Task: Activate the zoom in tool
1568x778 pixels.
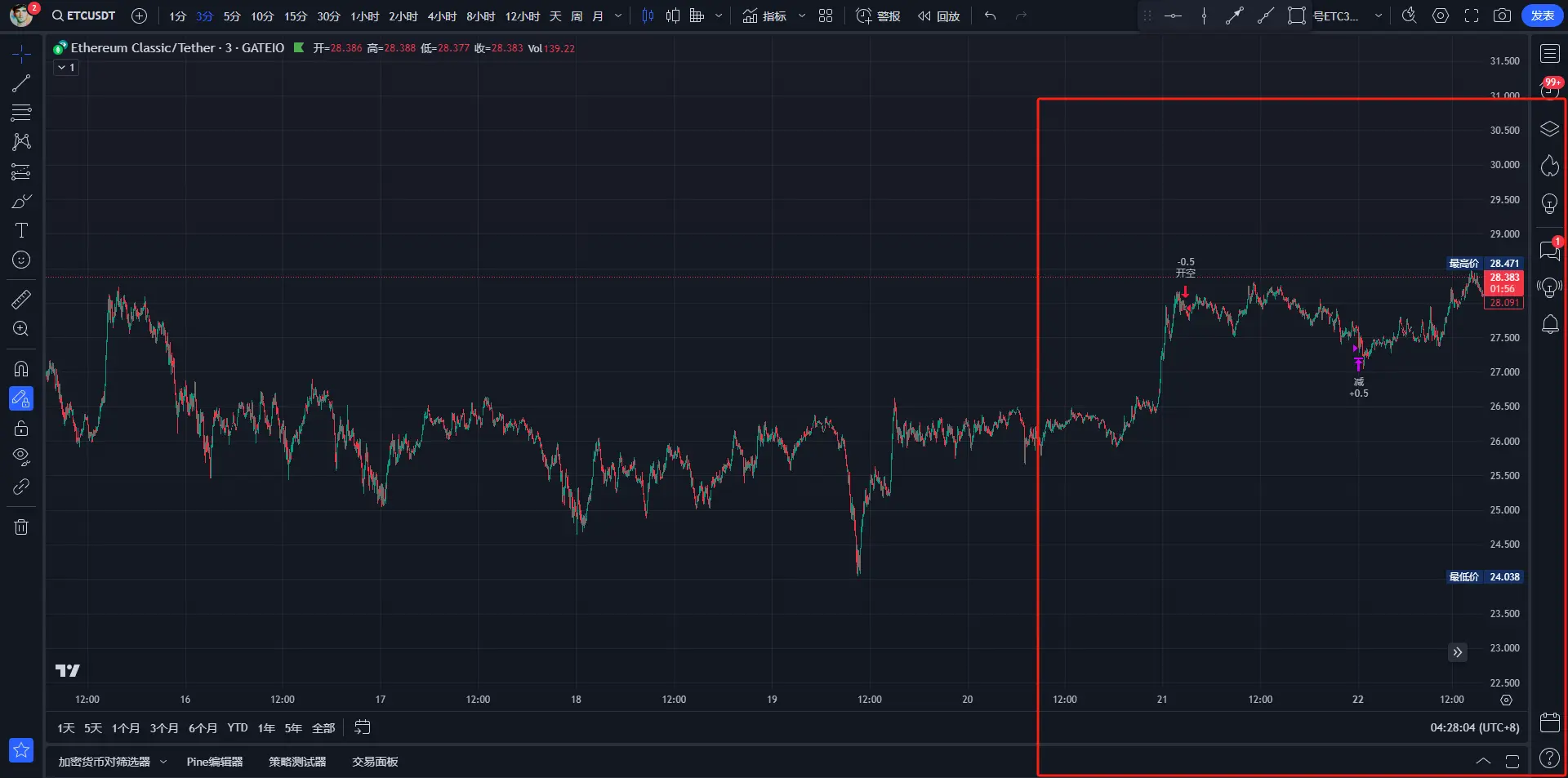Action: (x=21, y=328)
